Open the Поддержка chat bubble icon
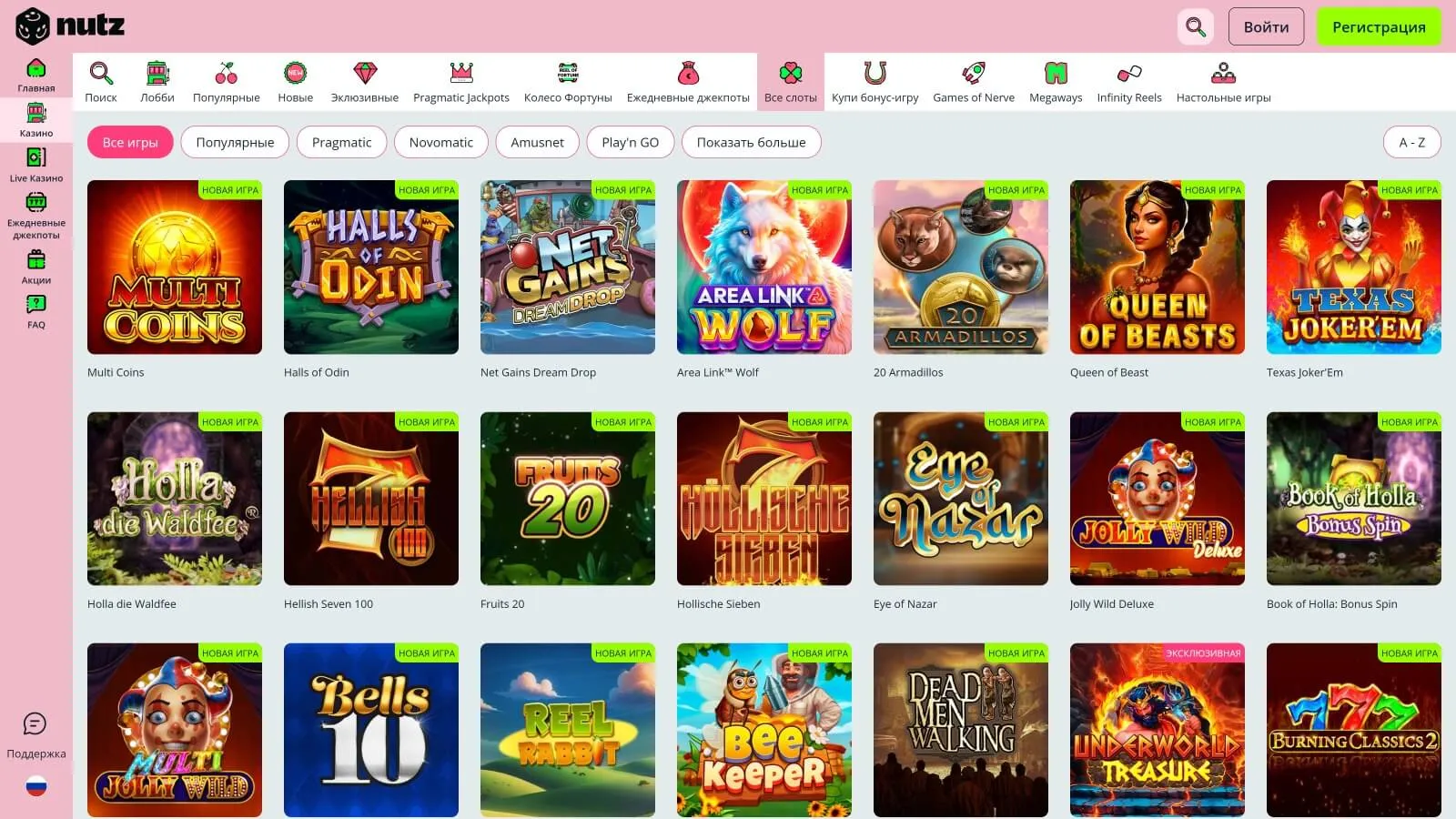Image resolution: width=1456 pixels, height=819 pixels. 35,724
